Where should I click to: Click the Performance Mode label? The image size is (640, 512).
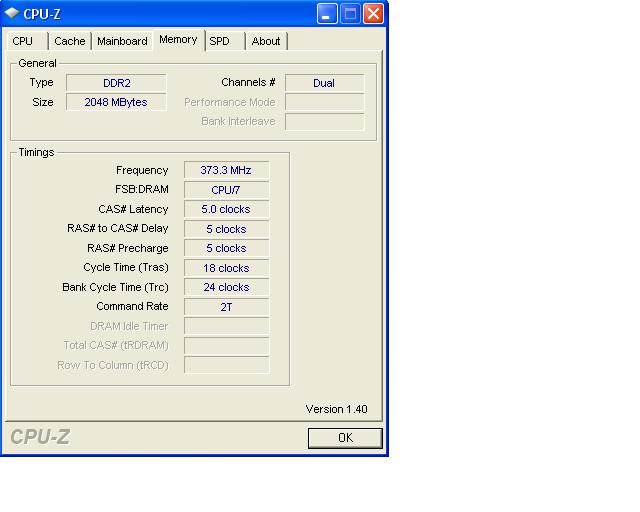[x=230, y=102]
